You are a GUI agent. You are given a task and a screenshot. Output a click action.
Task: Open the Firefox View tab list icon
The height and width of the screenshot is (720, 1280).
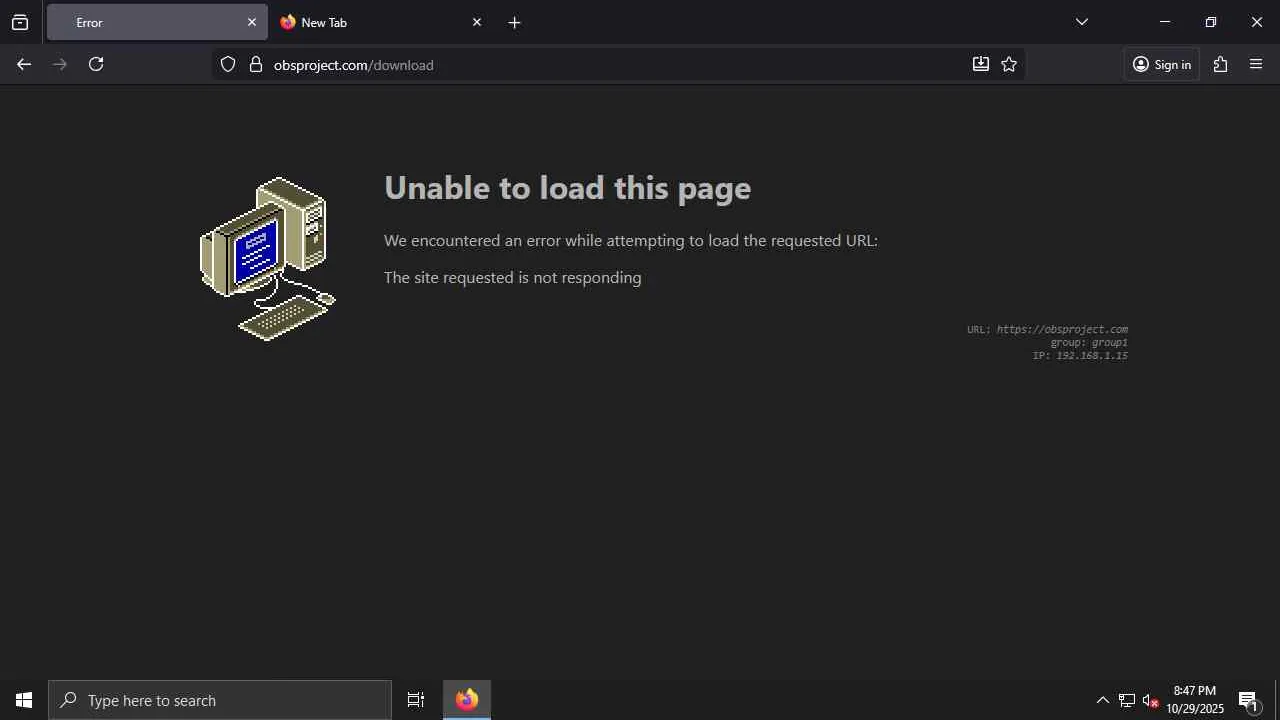tap(20, 22)
